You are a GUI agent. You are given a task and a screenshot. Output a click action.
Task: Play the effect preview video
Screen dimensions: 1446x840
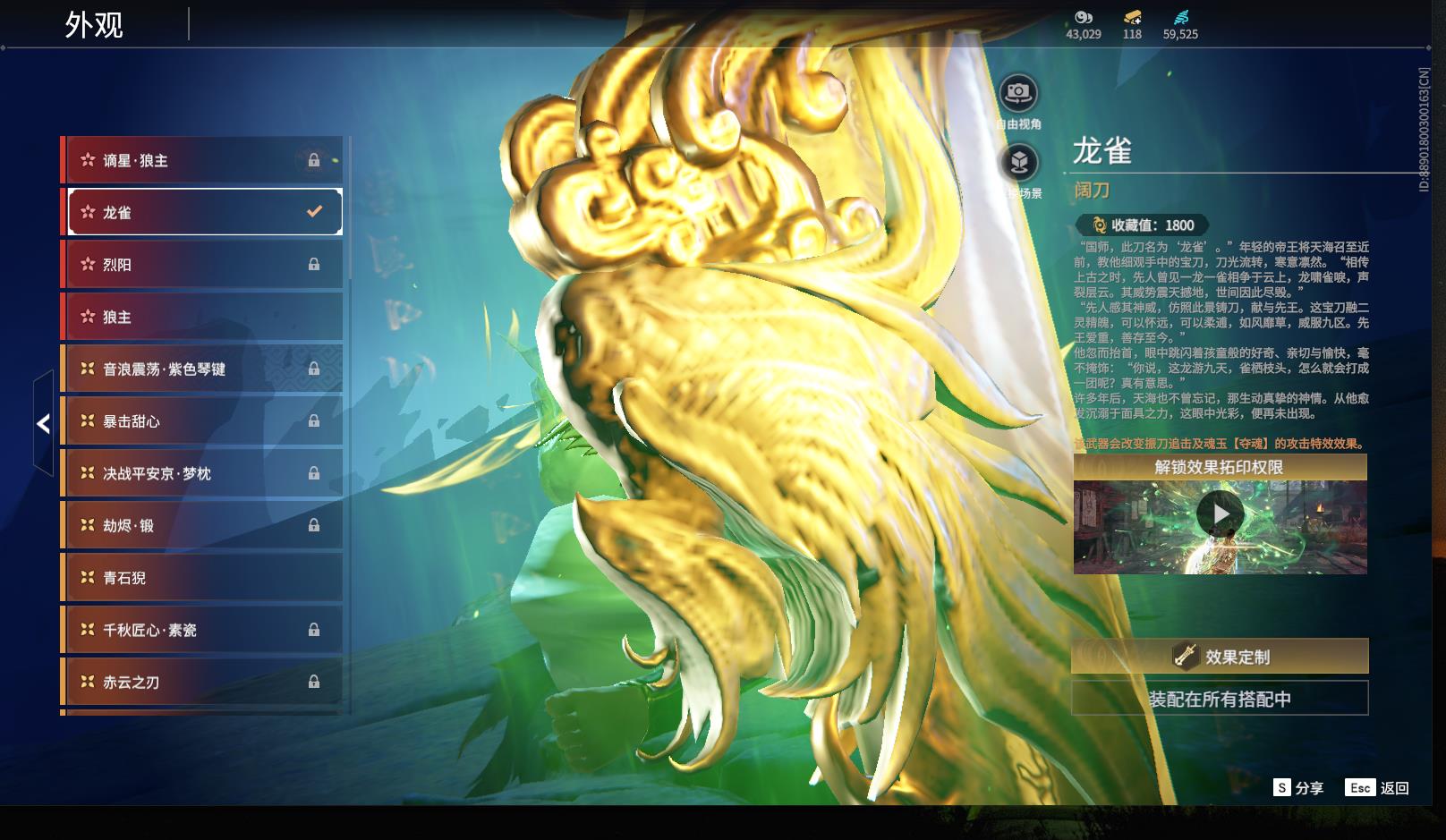click(1221, 514)
